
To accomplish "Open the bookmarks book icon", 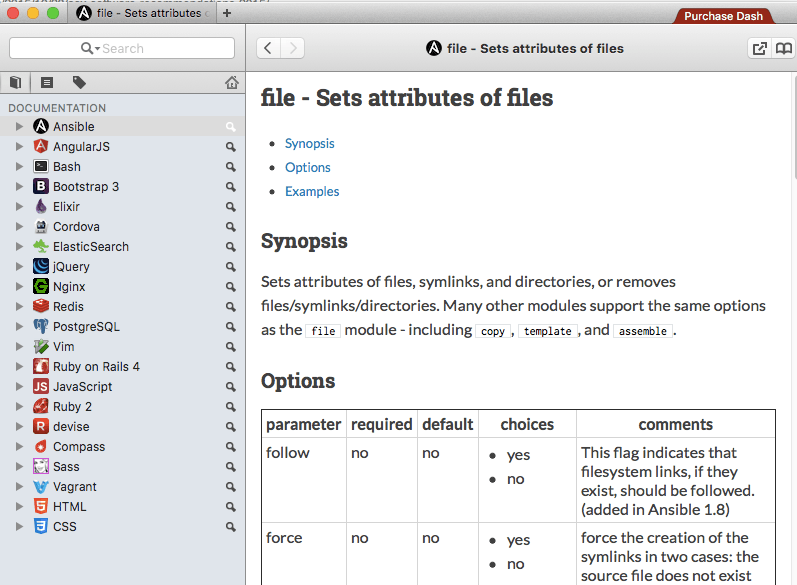I will 783,48.
